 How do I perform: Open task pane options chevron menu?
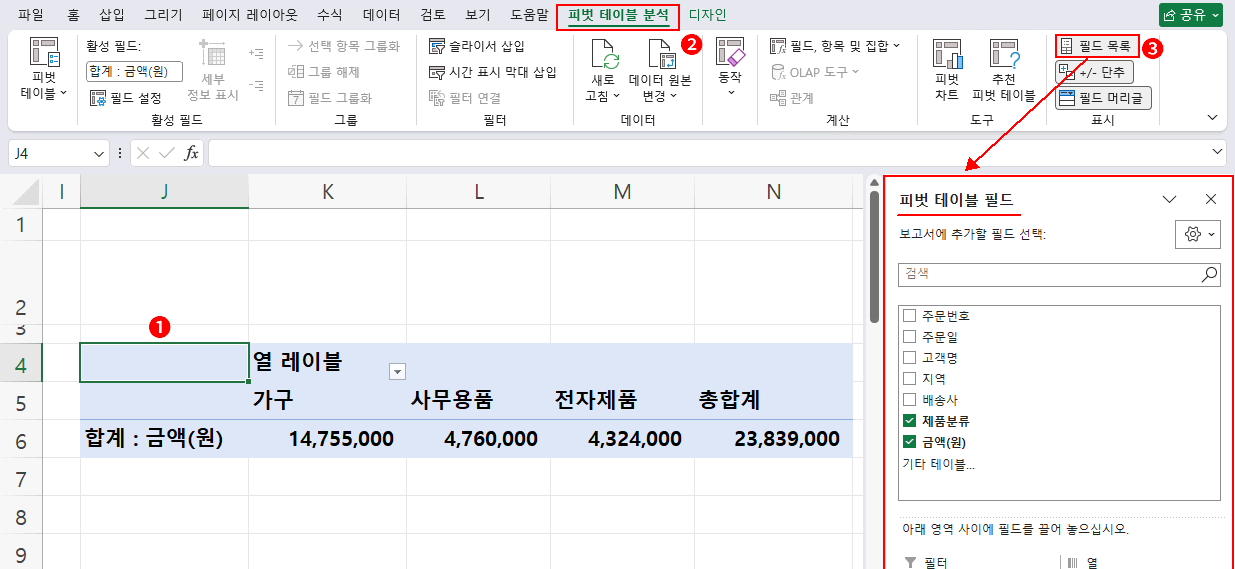pyautogui.click(x=1169, y=199)
